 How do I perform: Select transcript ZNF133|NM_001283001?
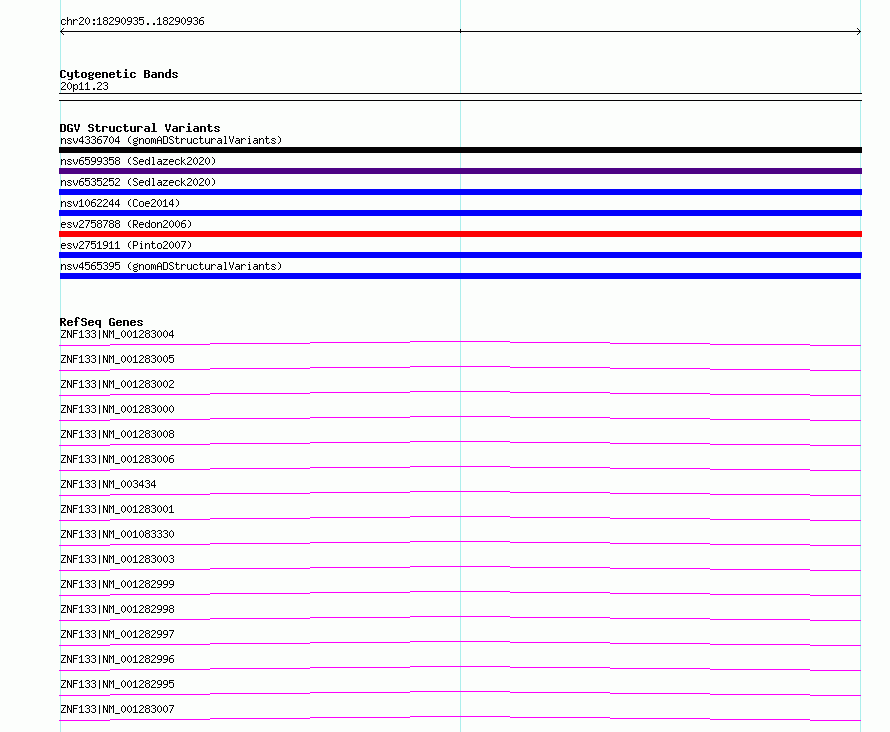tap(117, 509)
